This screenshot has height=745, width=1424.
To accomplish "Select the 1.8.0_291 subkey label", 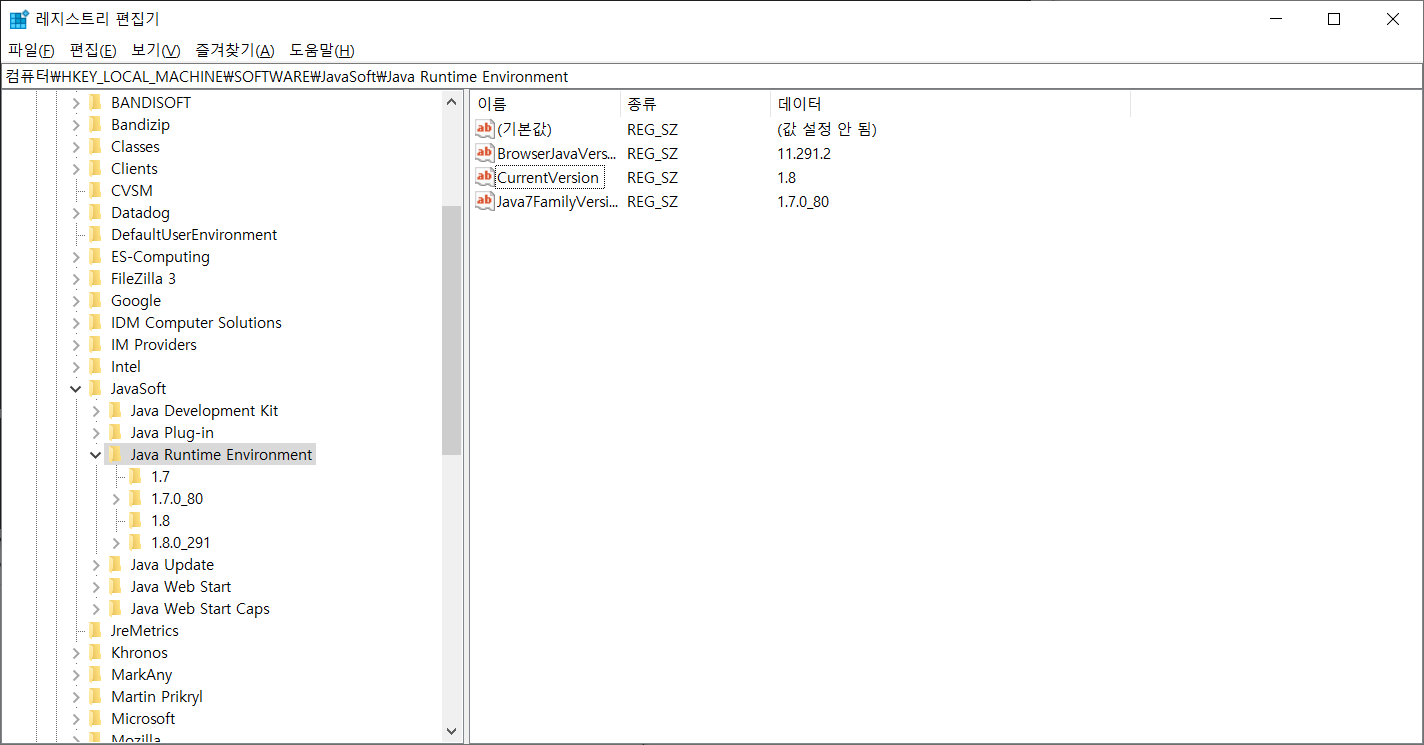I will click(x=181, y=542).
